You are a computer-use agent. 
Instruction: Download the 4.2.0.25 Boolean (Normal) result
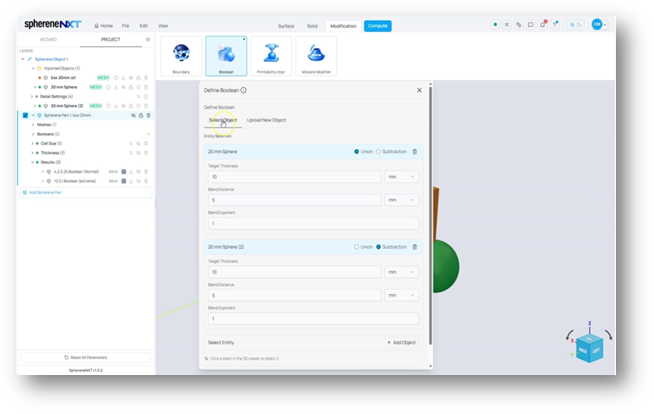[x=131, y=172]
